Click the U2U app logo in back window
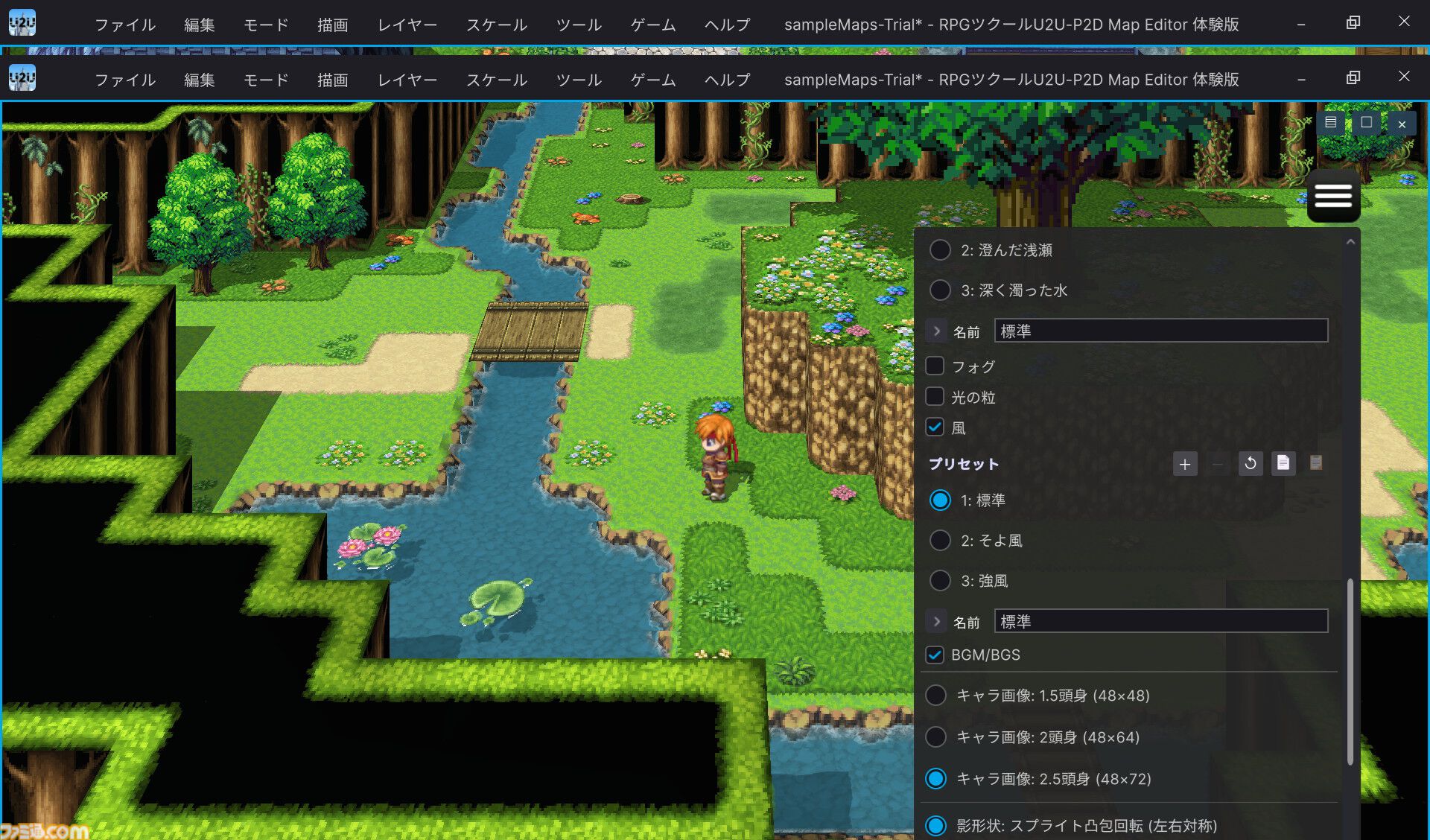The image size is (1430, 840). pos(22,23)
